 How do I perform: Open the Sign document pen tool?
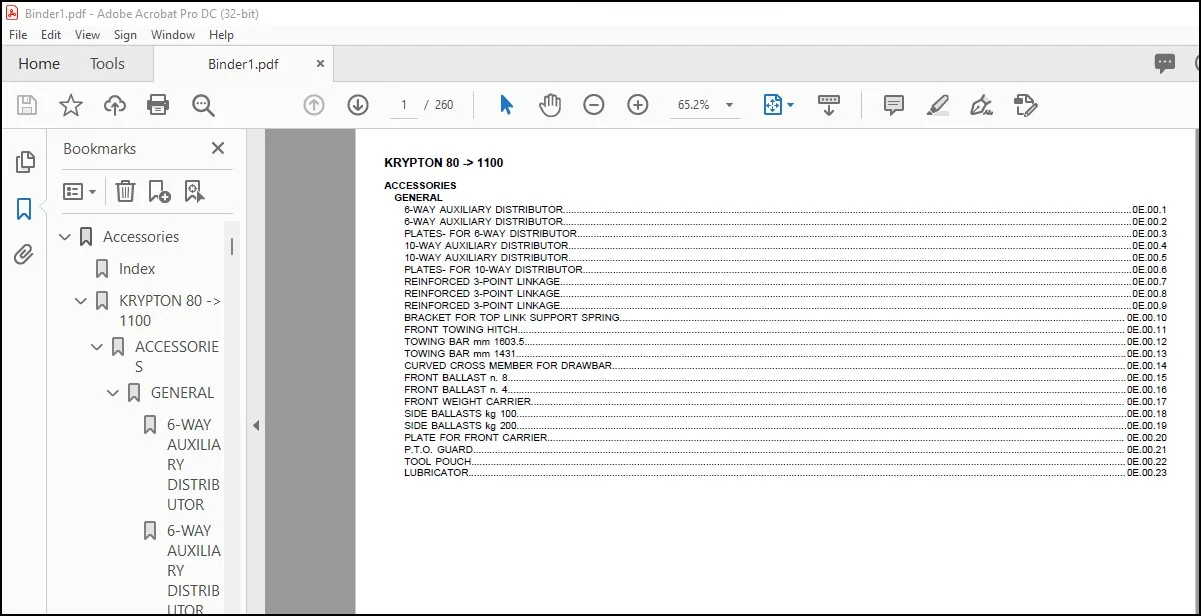click(x=981, y=105)
